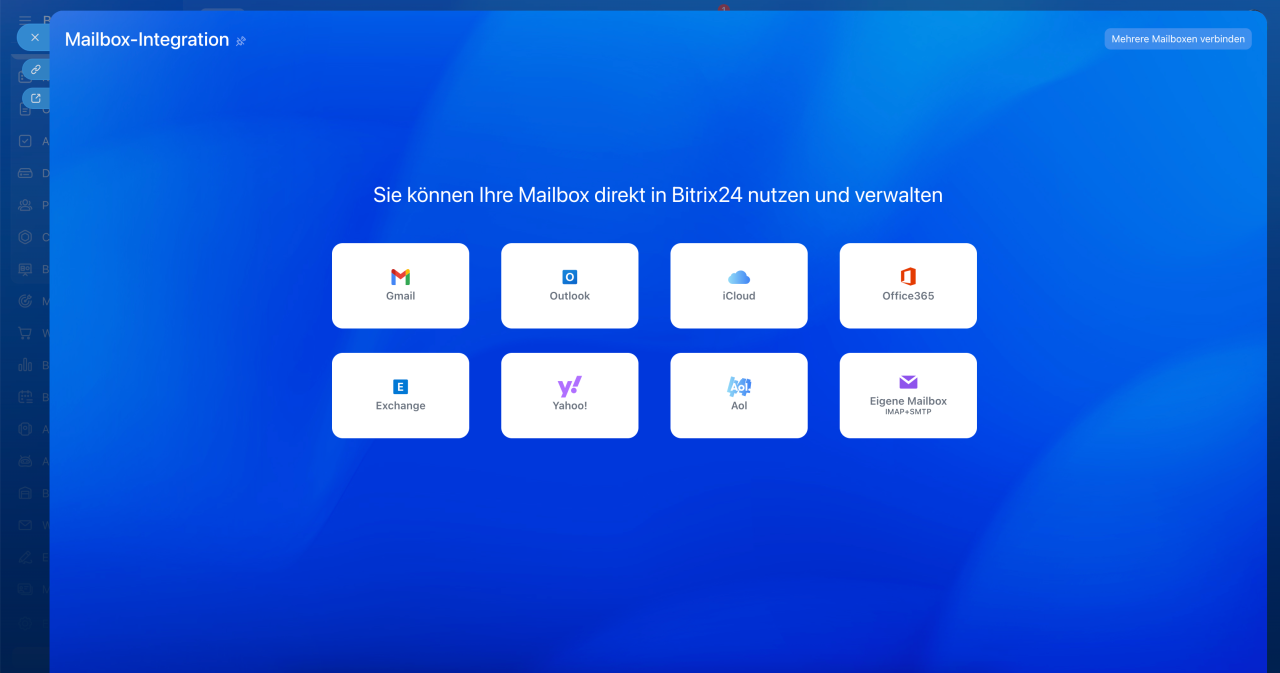Open drive icon in dimmed sidebar

(25, 173)
